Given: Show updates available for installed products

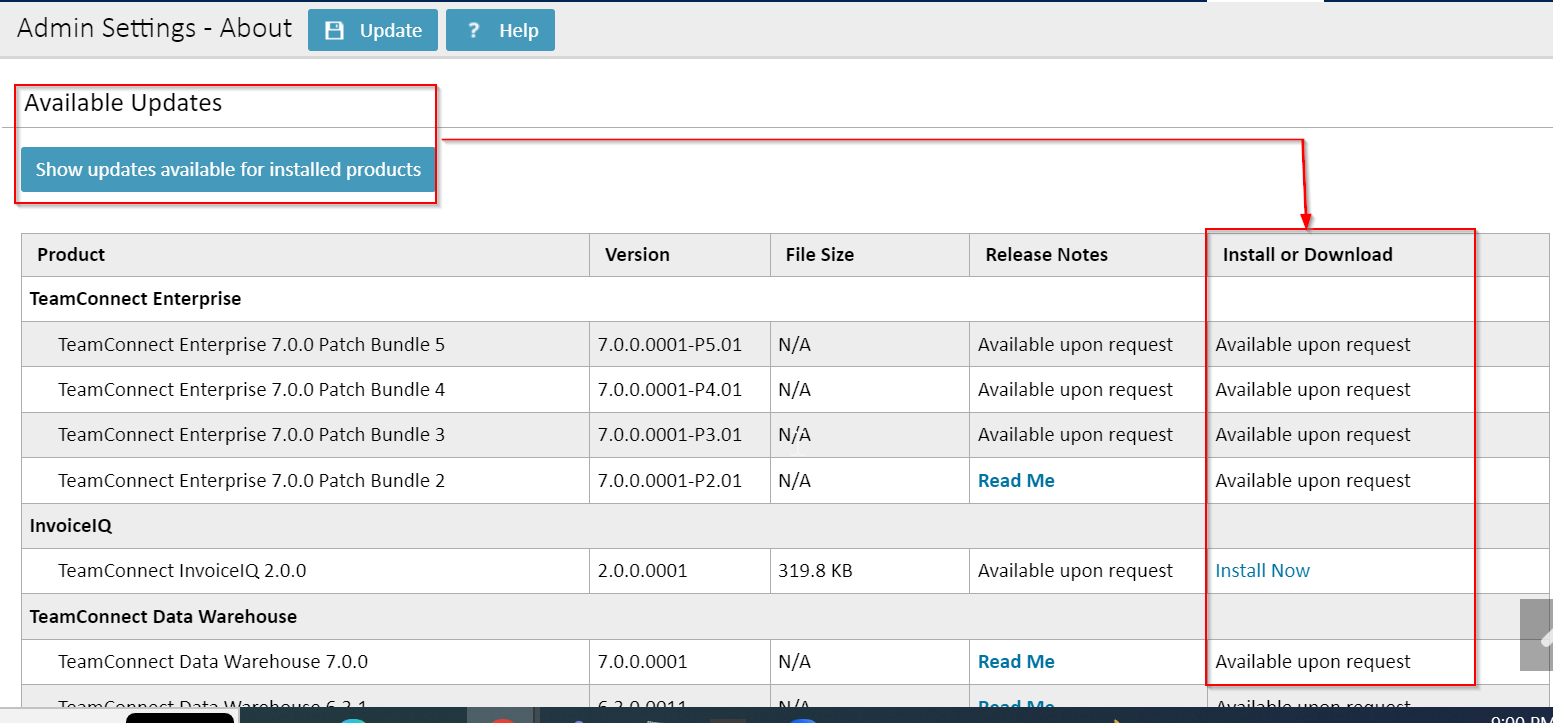Looking at the screenshot, I should pos(228,169).
